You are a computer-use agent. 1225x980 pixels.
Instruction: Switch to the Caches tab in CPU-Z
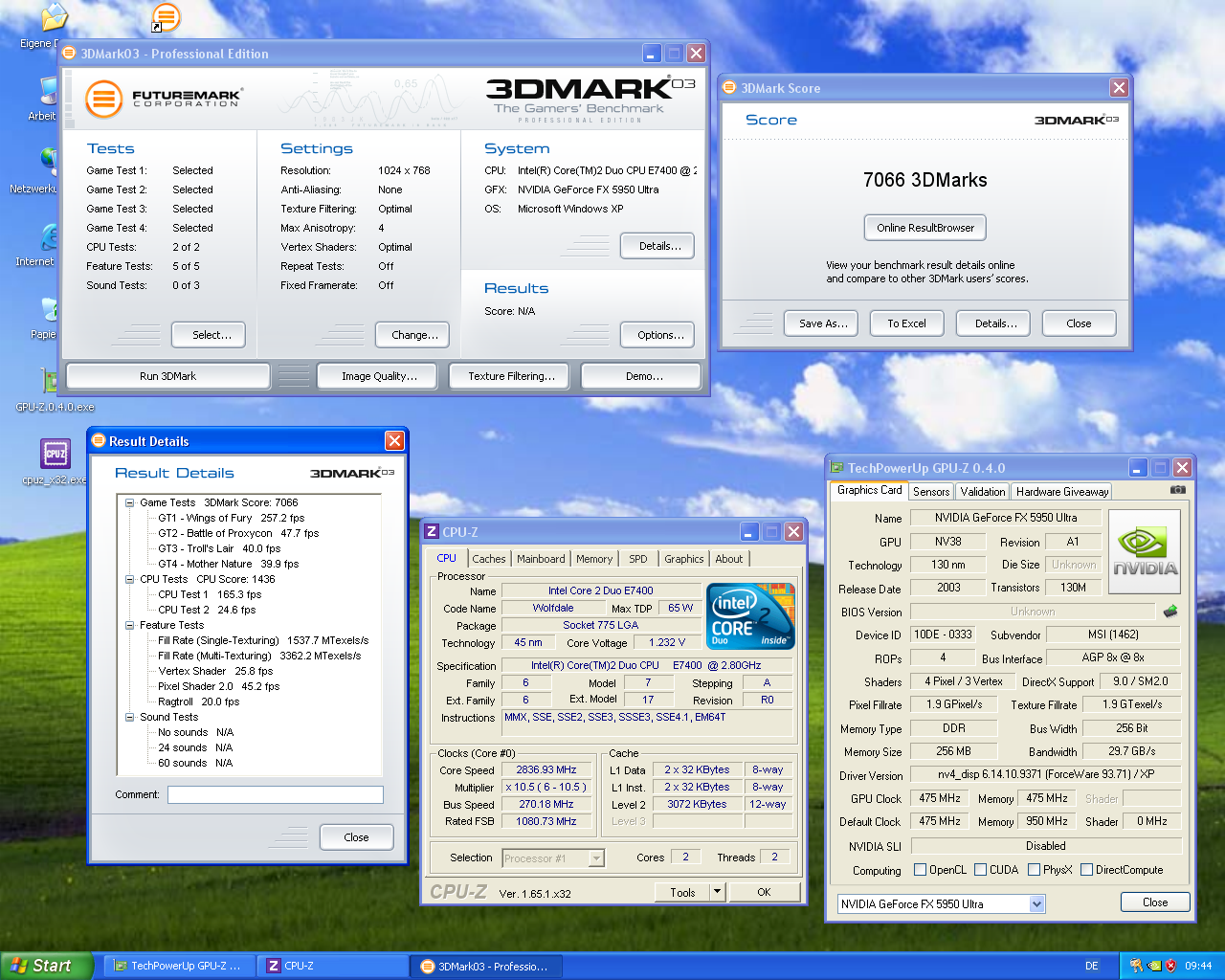[x=488, y=559]
